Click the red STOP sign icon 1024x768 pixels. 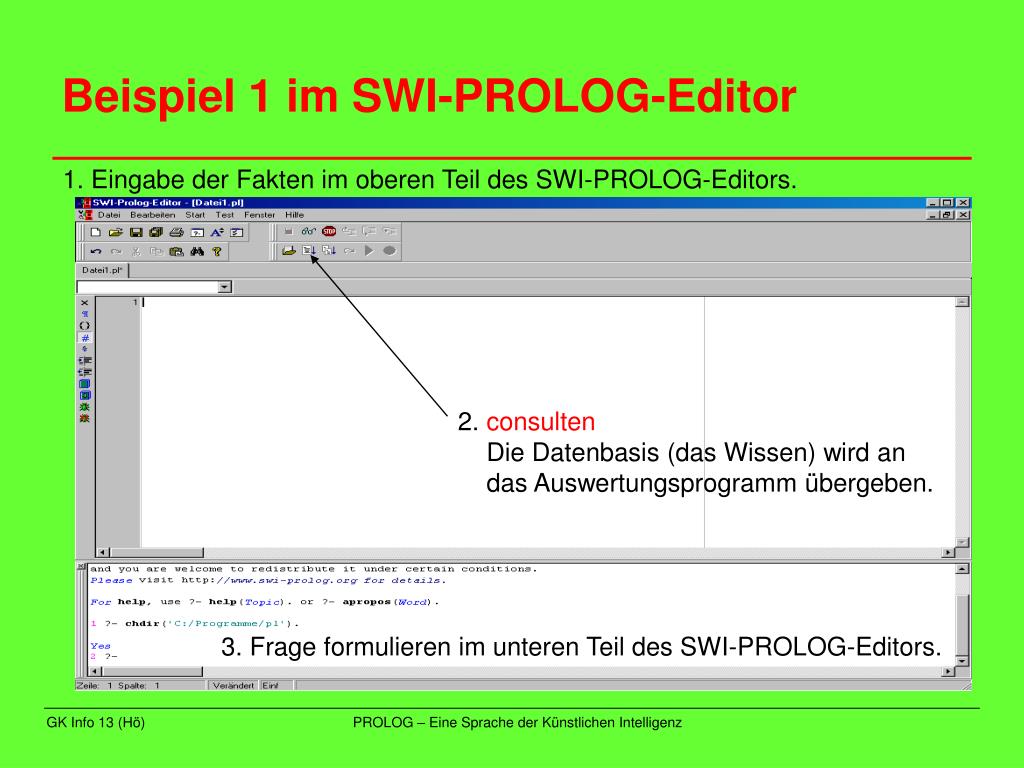coord(329,231)
